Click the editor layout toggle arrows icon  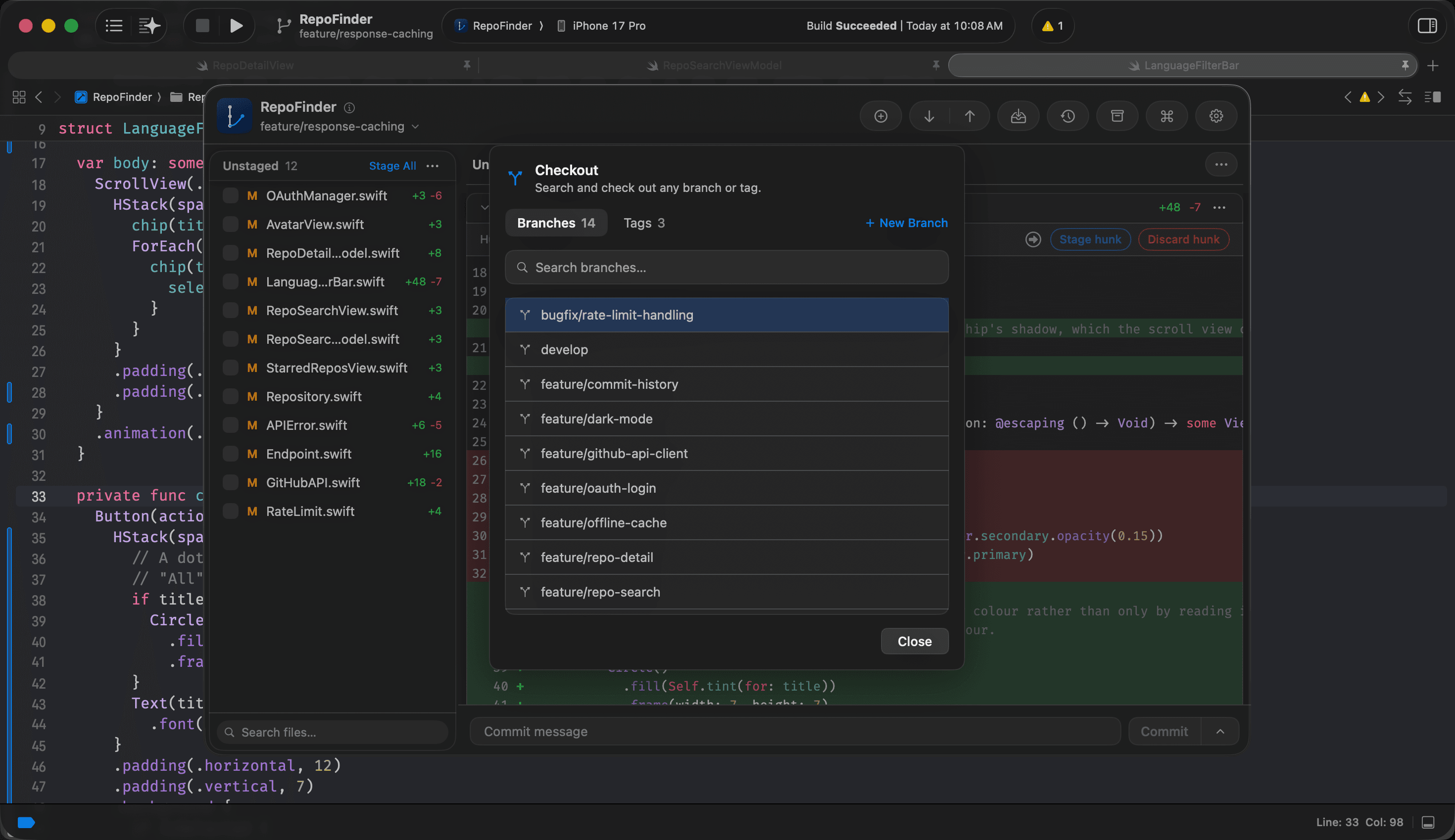click(1405, 97)
